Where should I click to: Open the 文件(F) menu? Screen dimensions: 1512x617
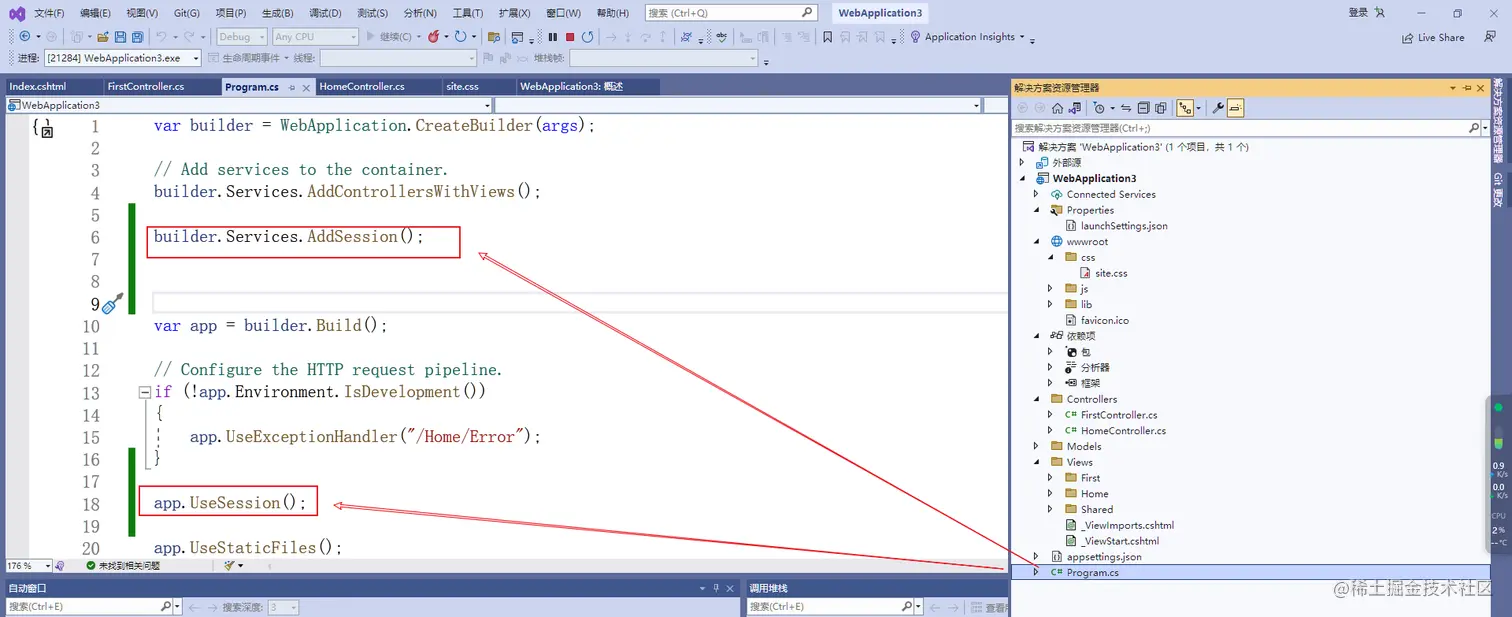[x=49, y=13]
